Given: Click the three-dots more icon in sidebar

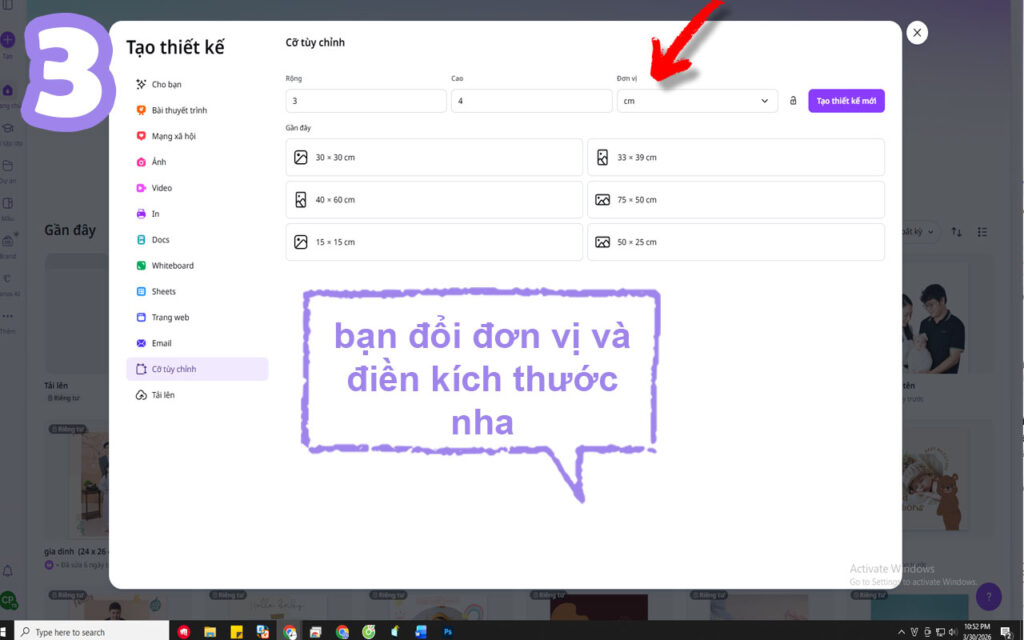Looking at the screenshot, I should click(x=8, y=316).
